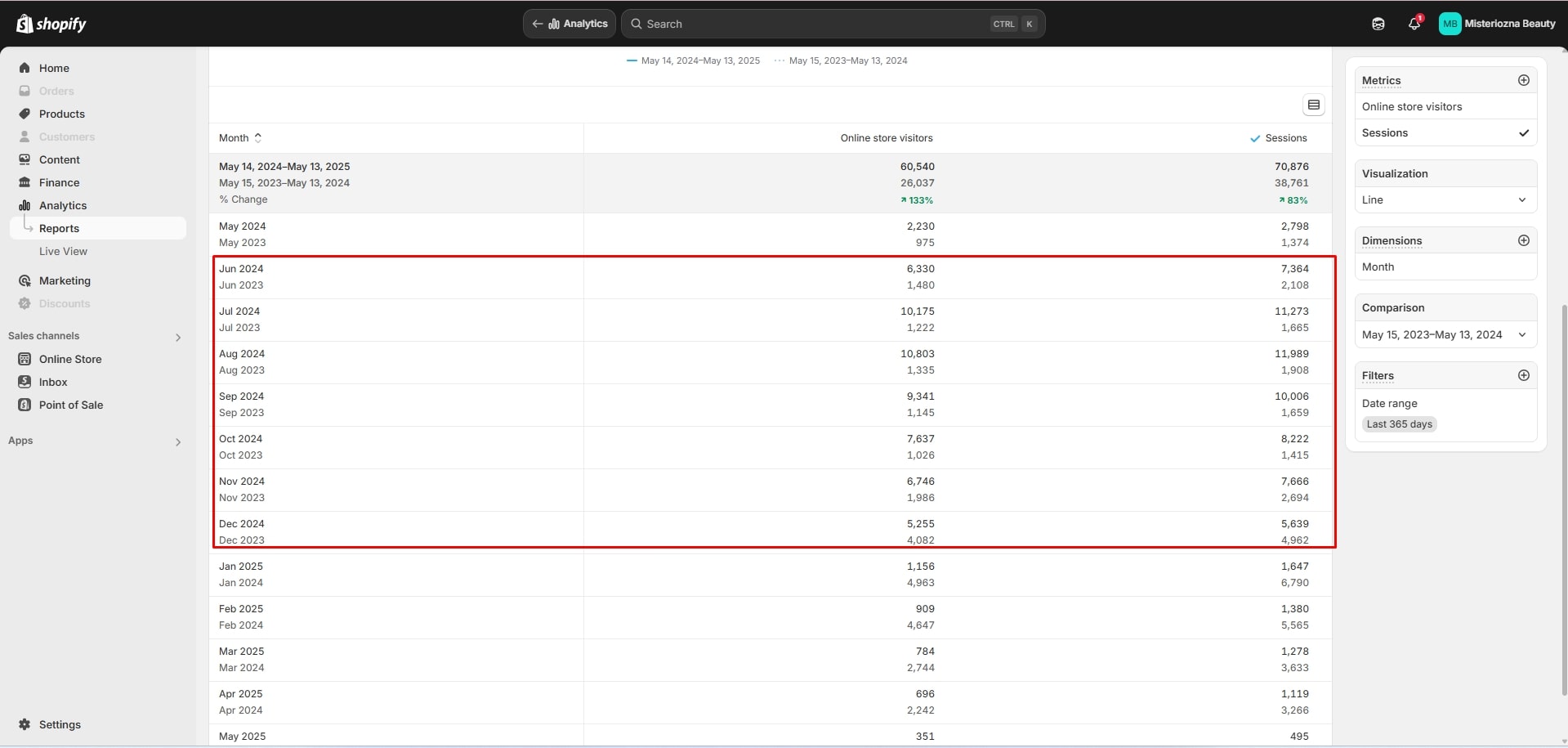Go back to Analytics

570,24
